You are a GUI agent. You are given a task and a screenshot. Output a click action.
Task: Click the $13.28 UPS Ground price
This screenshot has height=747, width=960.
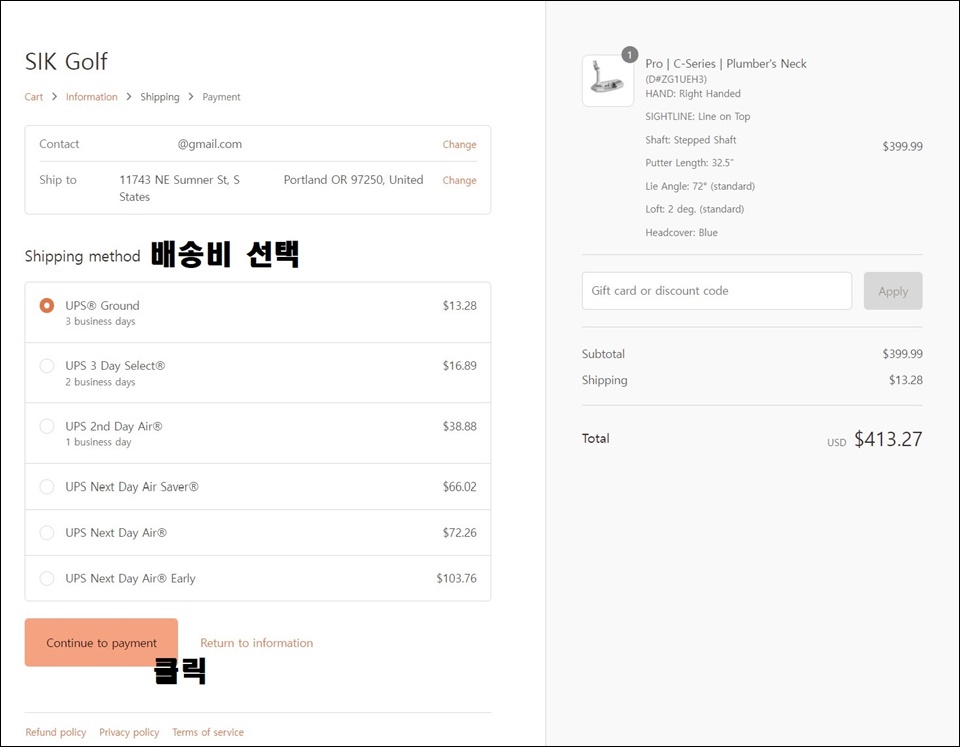[x=459, y=306]
